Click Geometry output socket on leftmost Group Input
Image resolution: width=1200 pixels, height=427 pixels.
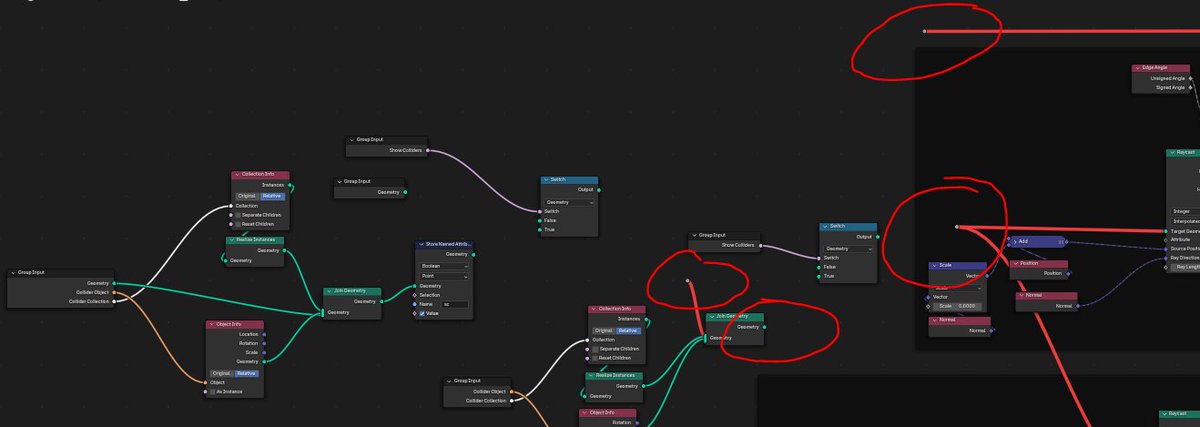pos(114,283)
